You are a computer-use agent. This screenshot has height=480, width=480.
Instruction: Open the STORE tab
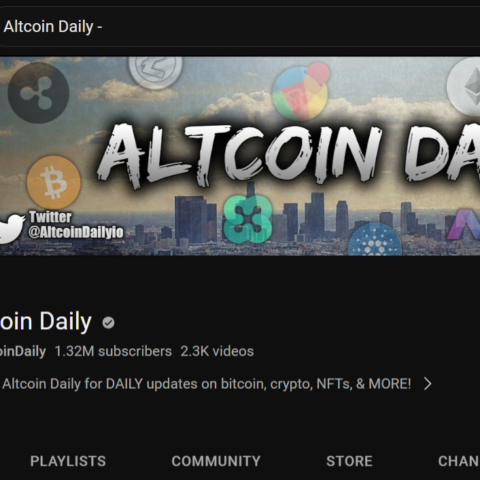[349, 461]
